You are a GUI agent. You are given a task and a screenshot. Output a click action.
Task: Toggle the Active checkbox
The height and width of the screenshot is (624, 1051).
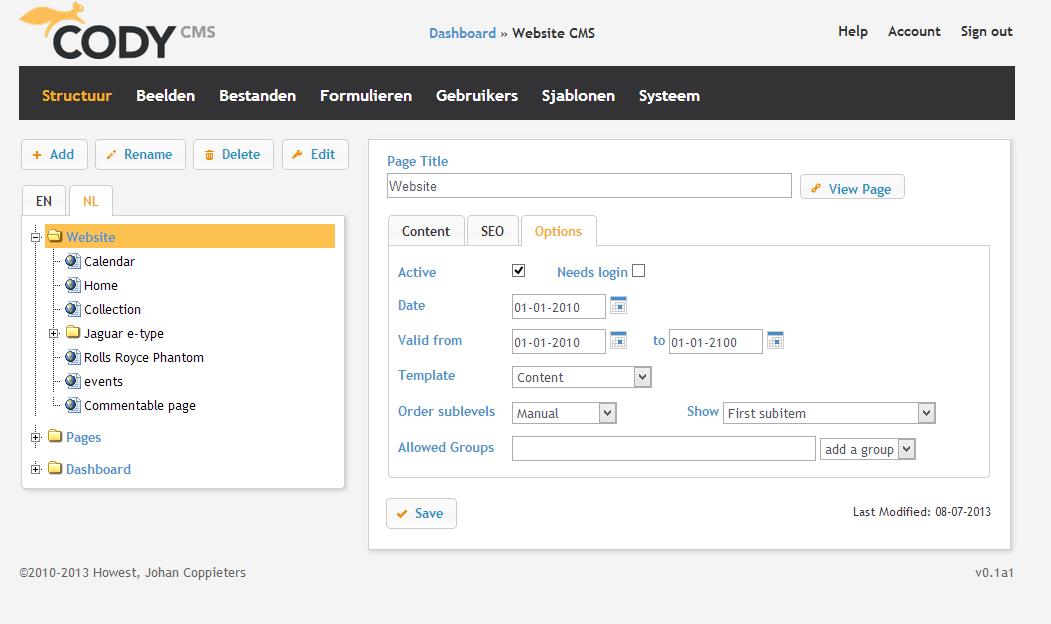click(518, 270)
